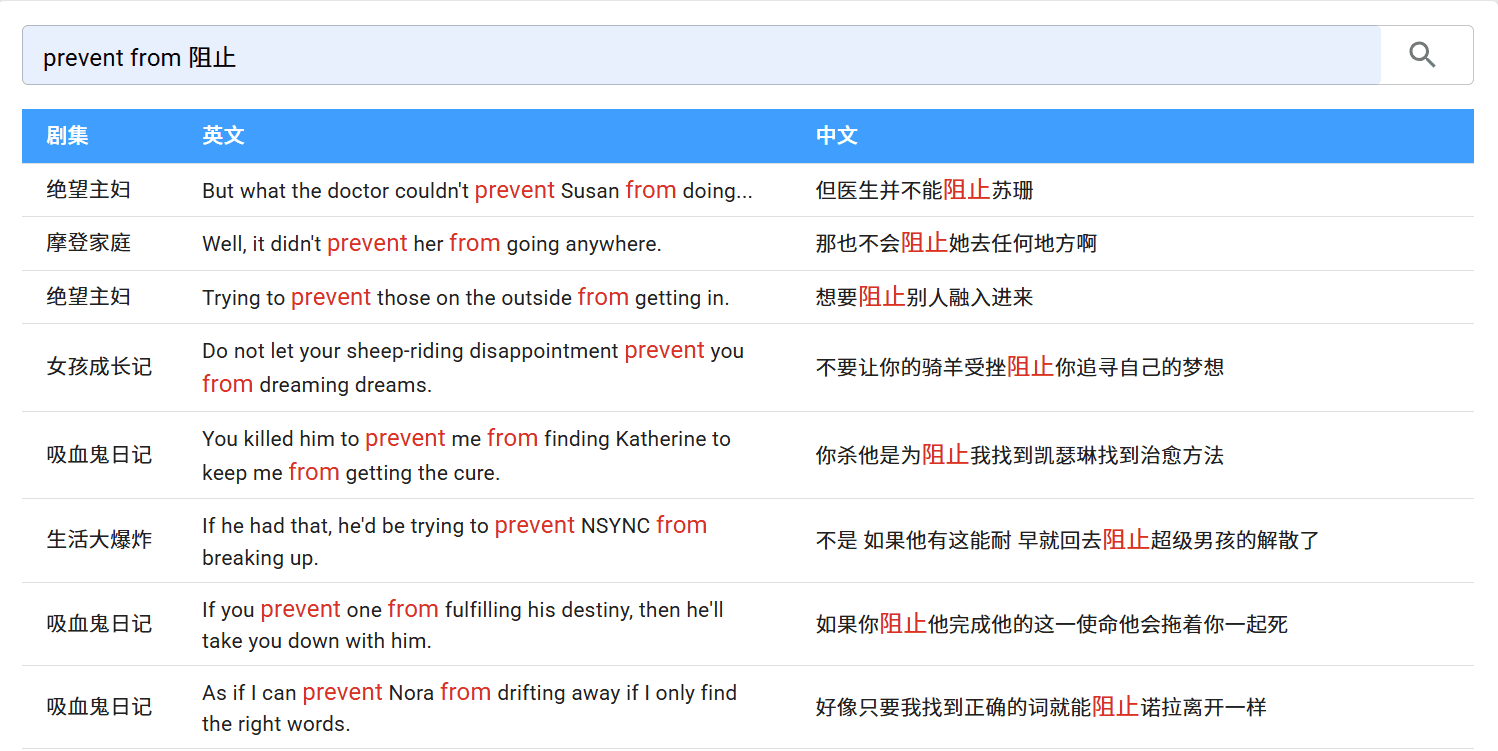Click the 女孩成长记 show name

tap(99, 367)
